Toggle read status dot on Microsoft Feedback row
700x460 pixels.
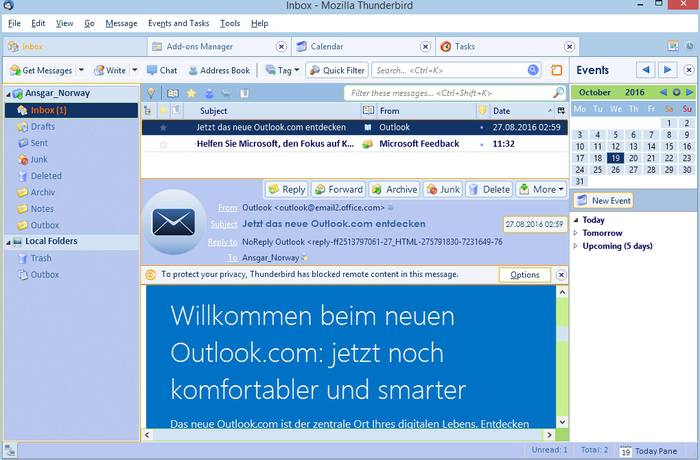[x=481, y=144]
